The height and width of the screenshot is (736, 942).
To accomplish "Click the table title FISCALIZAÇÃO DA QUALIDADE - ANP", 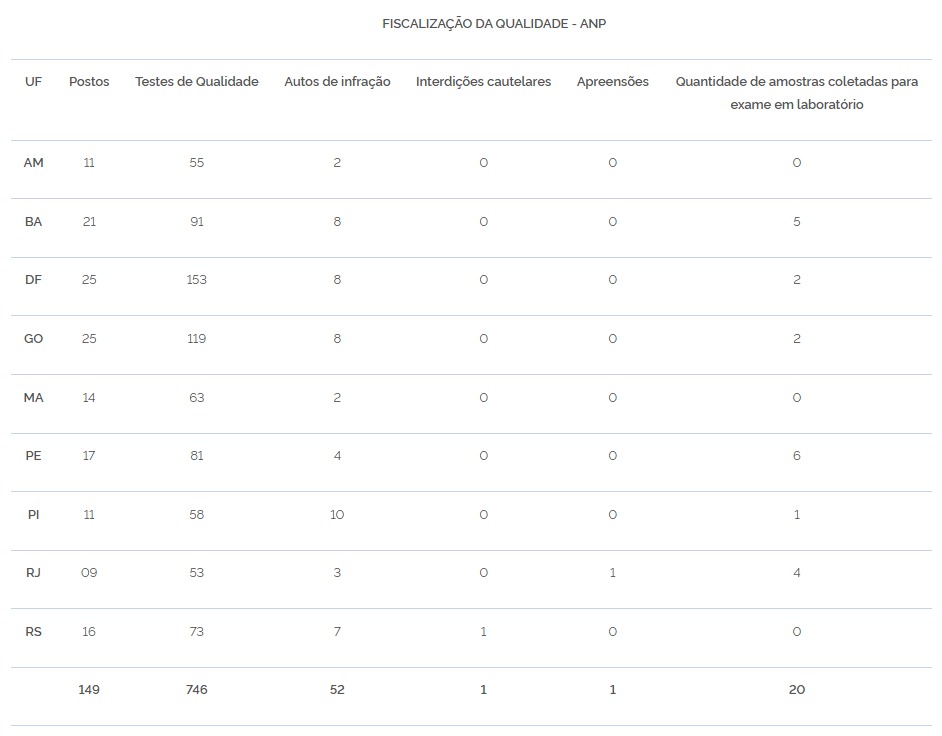I will (494, 23).
